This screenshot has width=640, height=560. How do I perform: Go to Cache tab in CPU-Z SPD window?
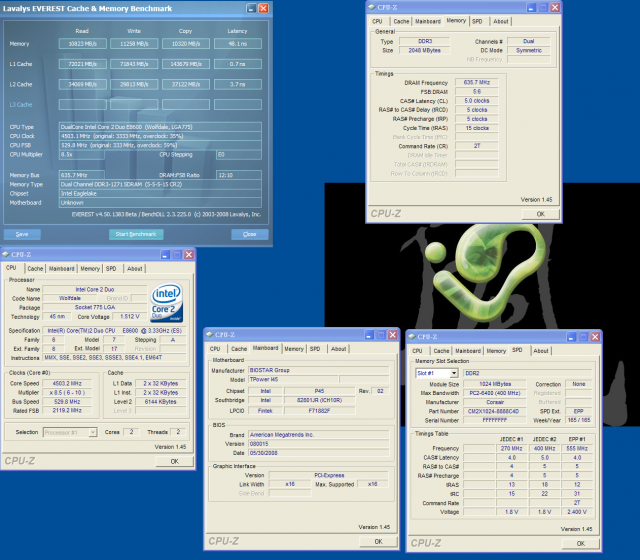441,351
